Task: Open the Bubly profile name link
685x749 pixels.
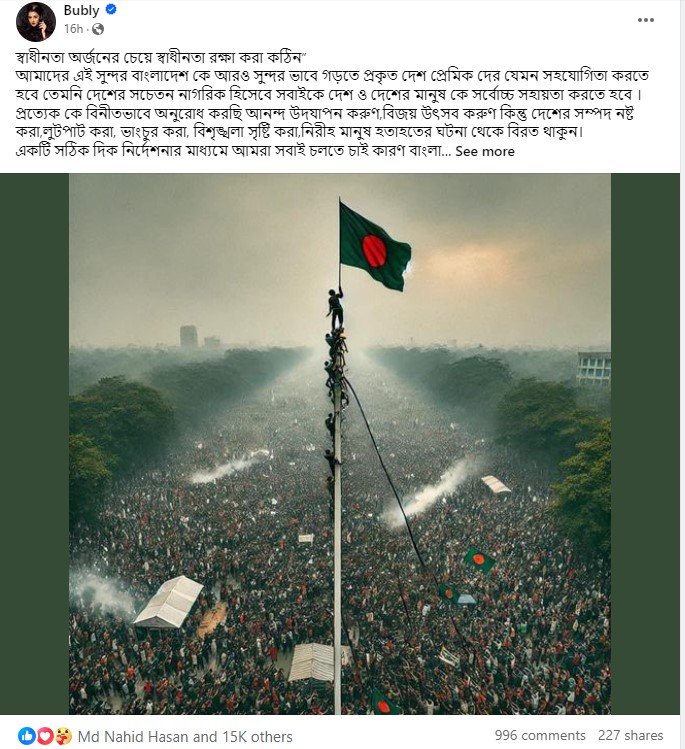Action: pos(81,10)
